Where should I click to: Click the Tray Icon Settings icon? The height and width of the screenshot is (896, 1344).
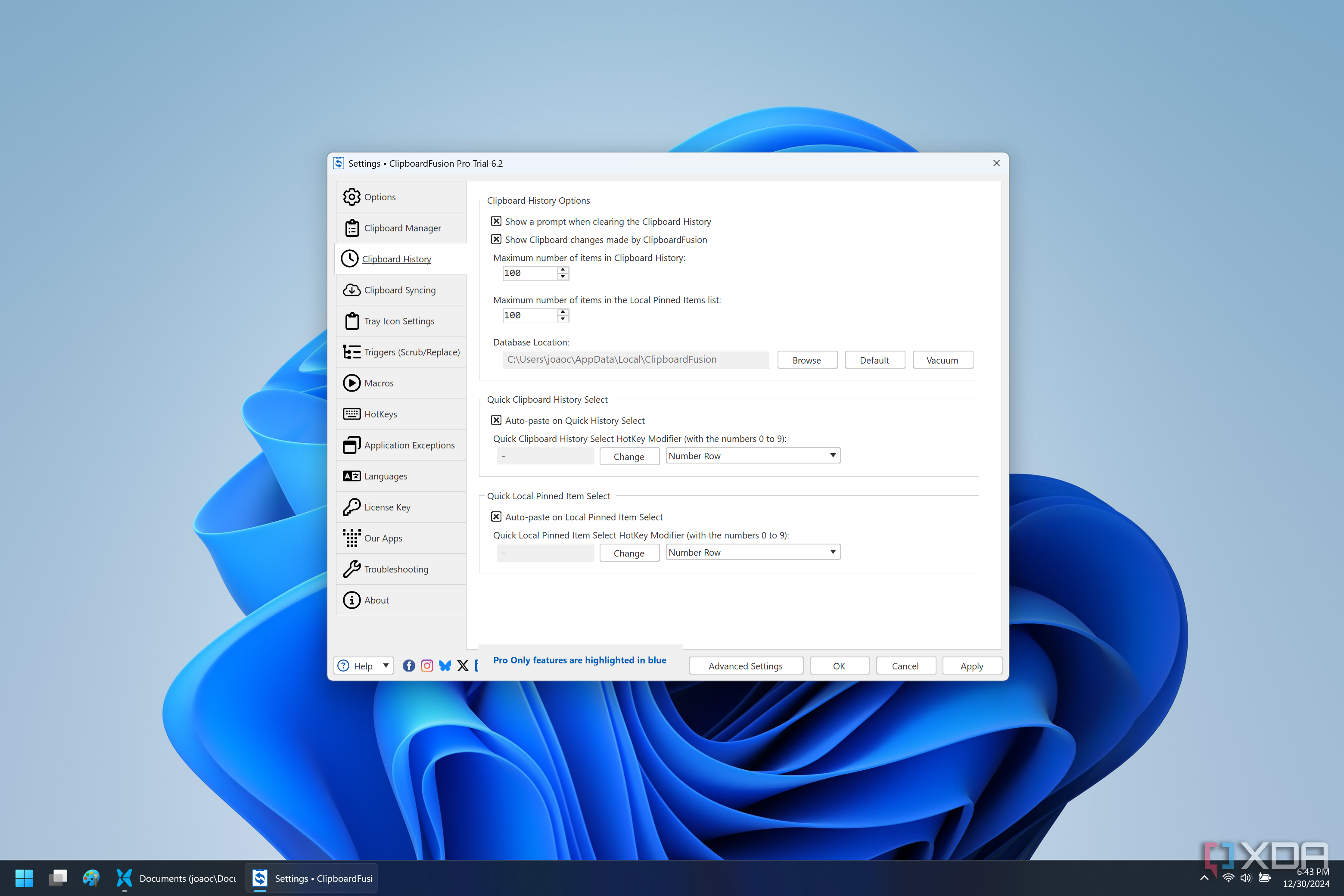(352, 321)
